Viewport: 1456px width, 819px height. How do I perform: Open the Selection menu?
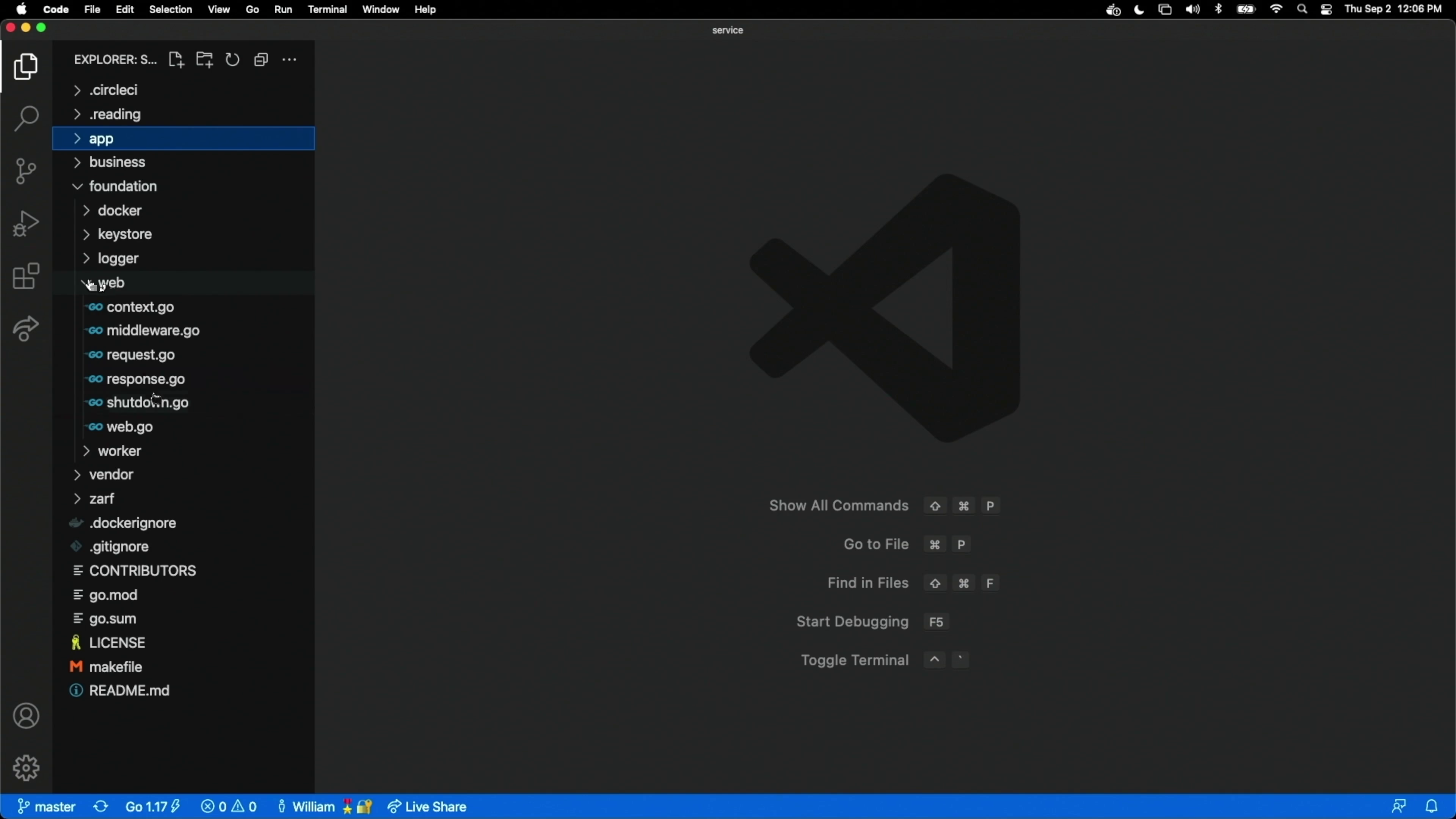171,9
